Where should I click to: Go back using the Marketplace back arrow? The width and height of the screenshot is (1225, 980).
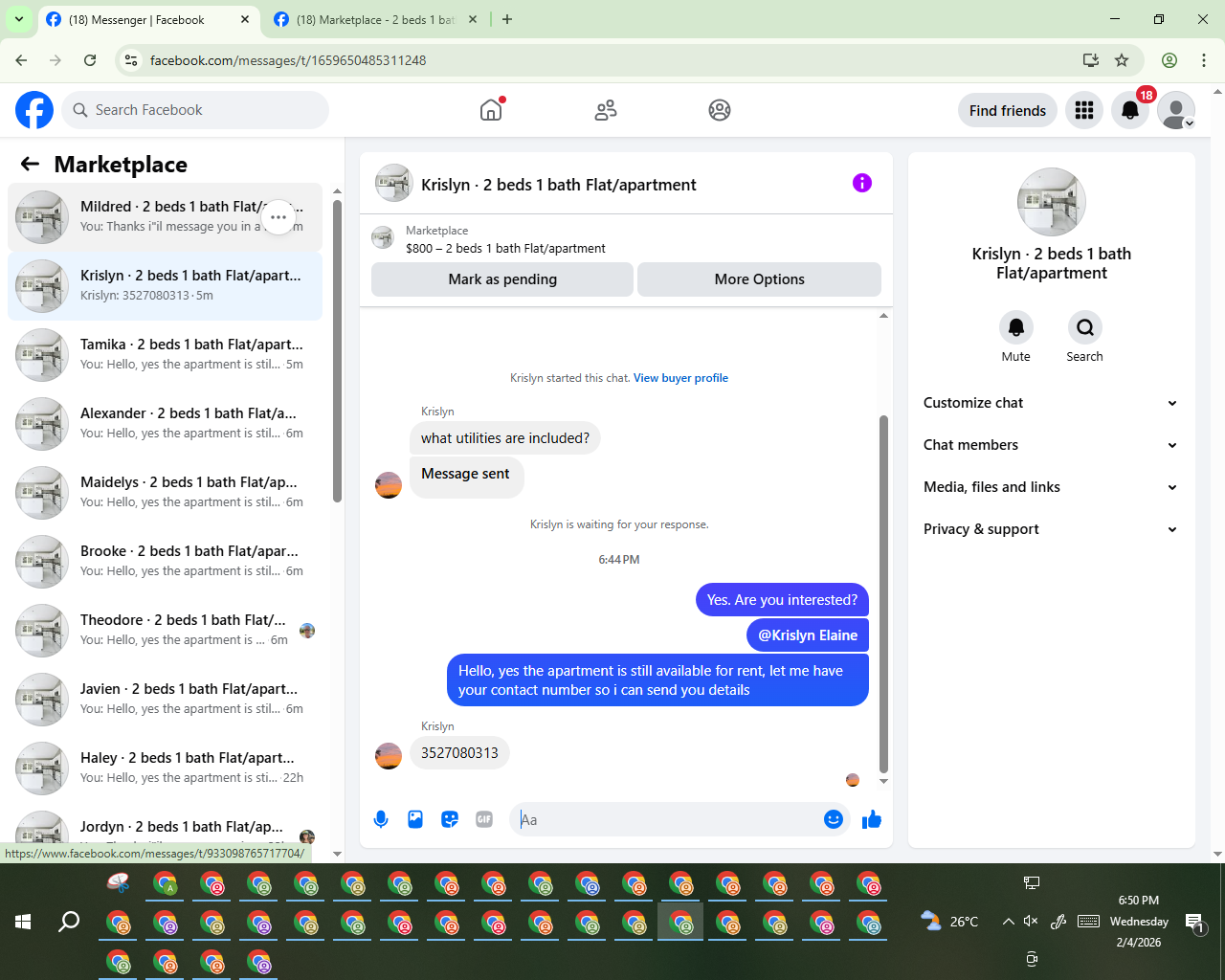[30, 164]
